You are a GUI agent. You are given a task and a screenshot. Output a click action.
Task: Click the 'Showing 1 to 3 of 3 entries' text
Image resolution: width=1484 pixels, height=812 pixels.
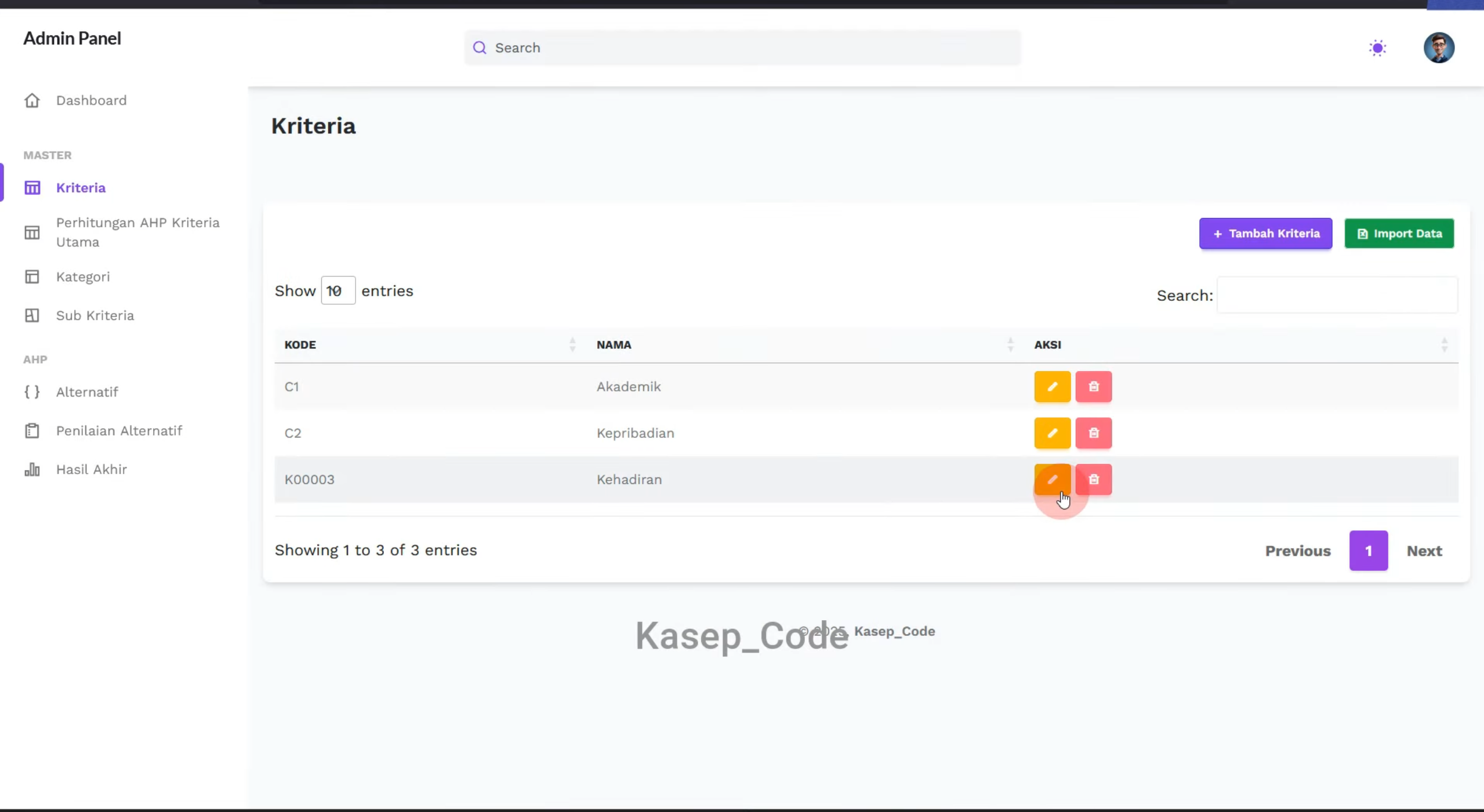click(x=375, y=550)
